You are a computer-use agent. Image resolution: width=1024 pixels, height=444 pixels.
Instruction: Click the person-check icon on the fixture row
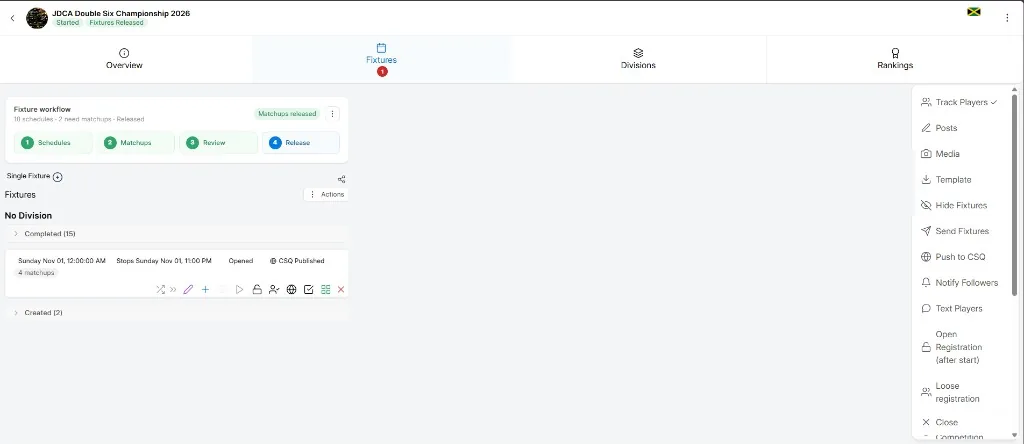(x=274, y=289)
